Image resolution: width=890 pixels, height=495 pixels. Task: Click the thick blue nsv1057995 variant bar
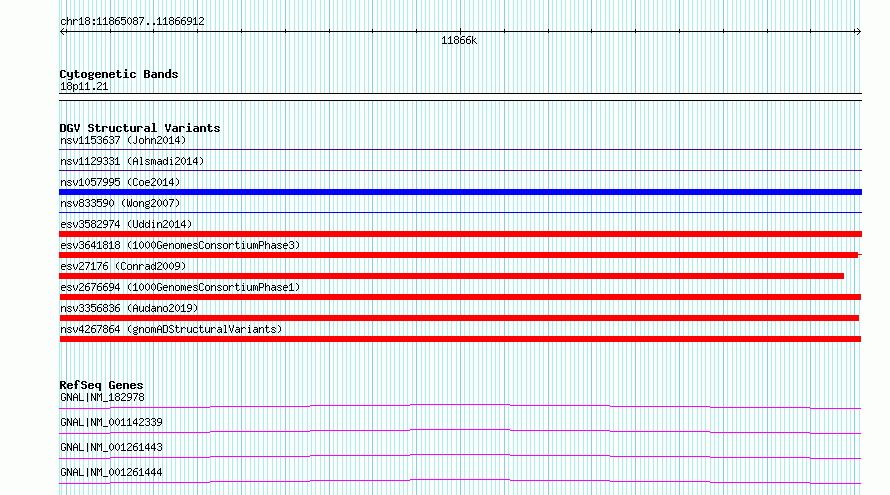point(460,192)
